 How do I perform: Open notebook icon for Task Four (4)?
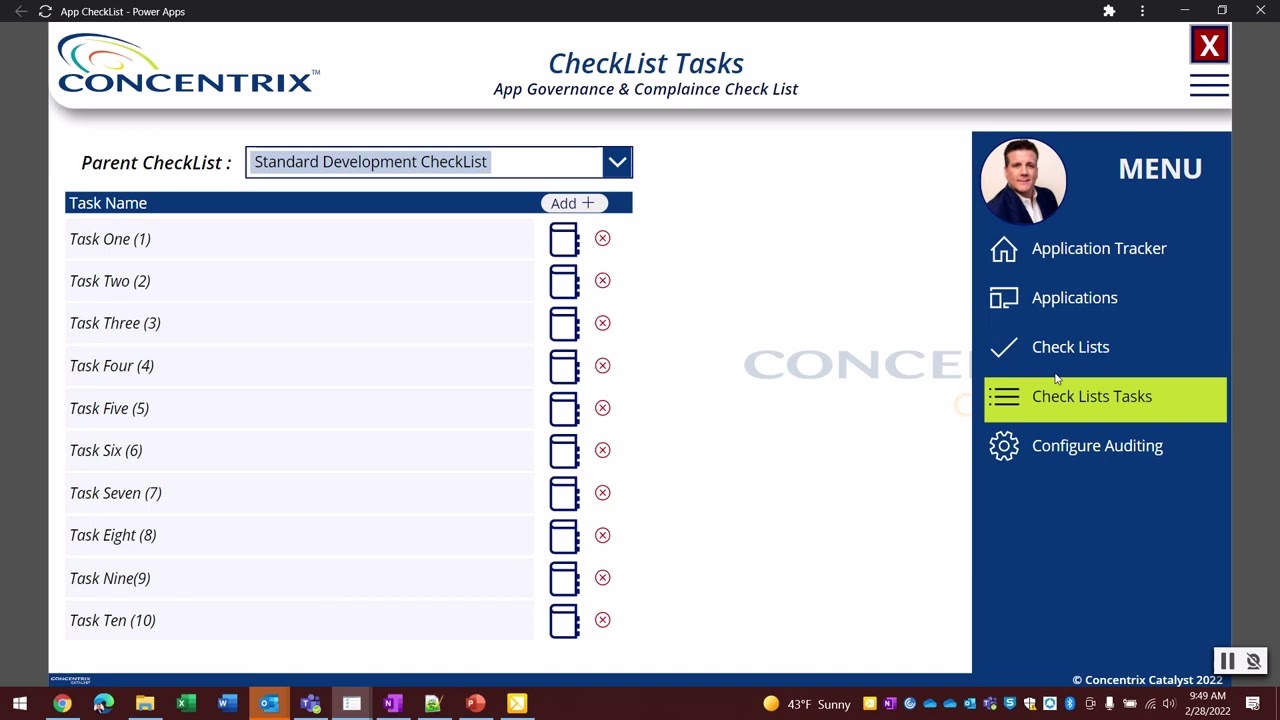click(564, 367)
